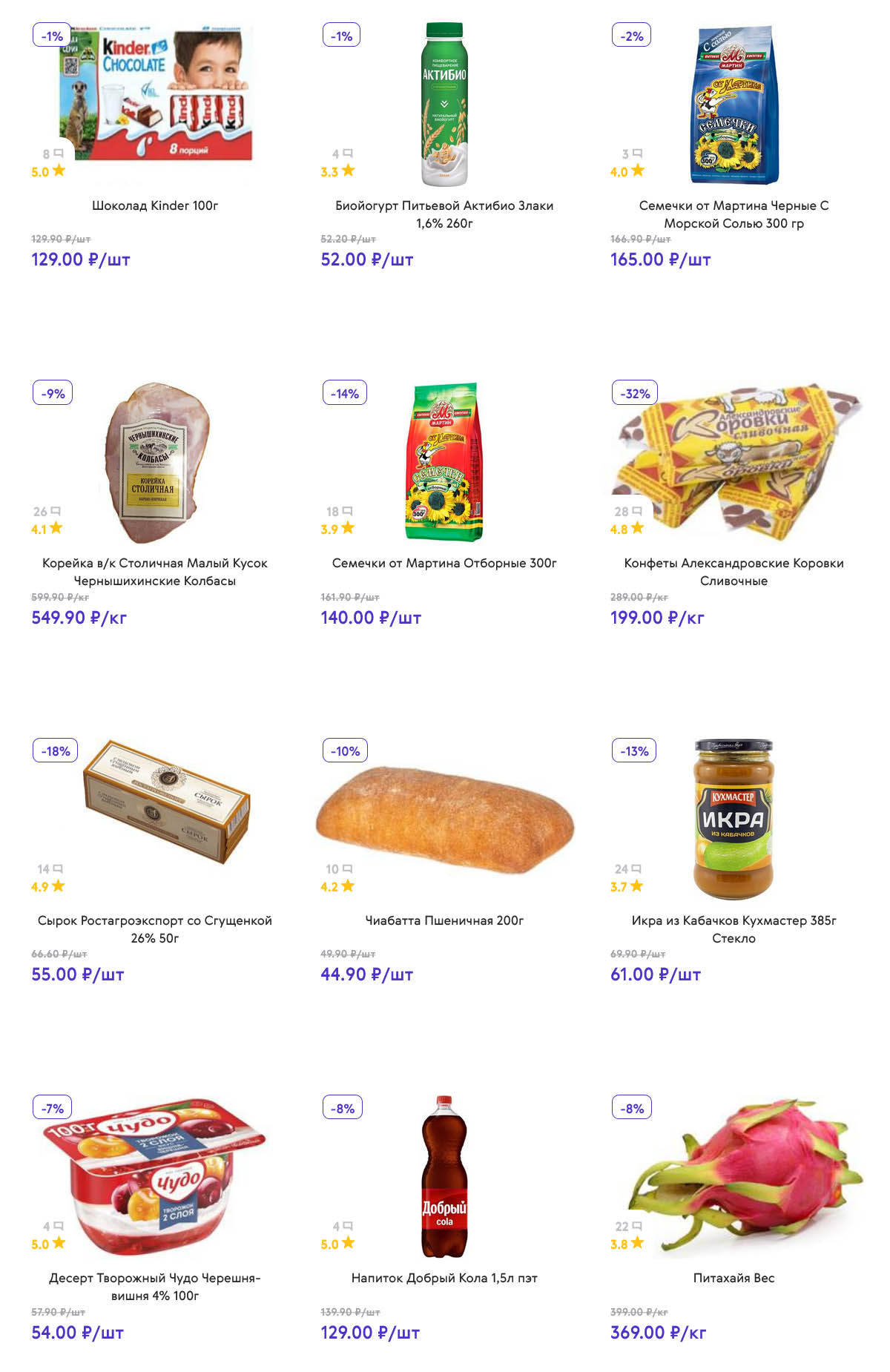Open Семечки от Мартина Отборные 300г title
Image resolution: width=890 pixels, height=1372 pixels.
(444, 563)
